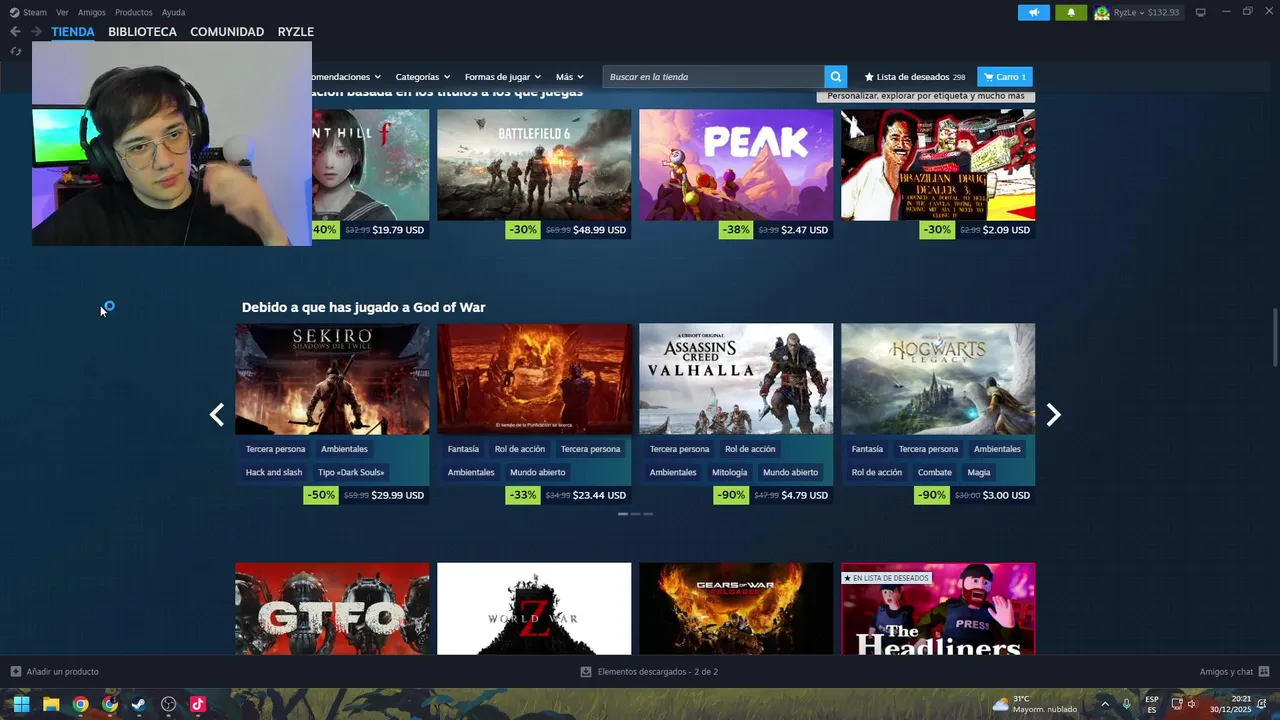Click the RyzLe profile avatar

click(1102, 12)
